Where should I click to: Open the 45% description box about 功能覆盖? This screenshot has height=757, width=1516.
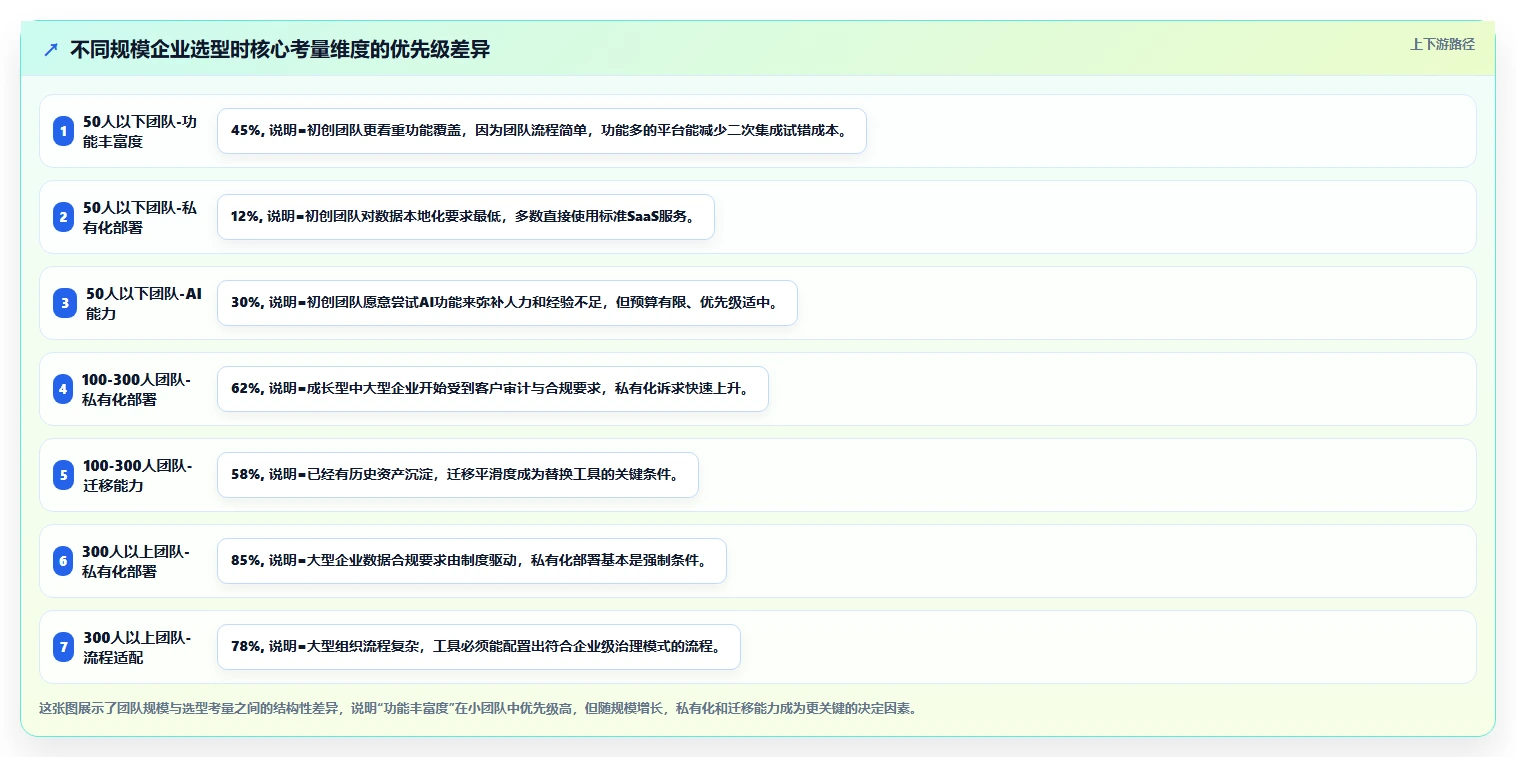tap(542, 131)
